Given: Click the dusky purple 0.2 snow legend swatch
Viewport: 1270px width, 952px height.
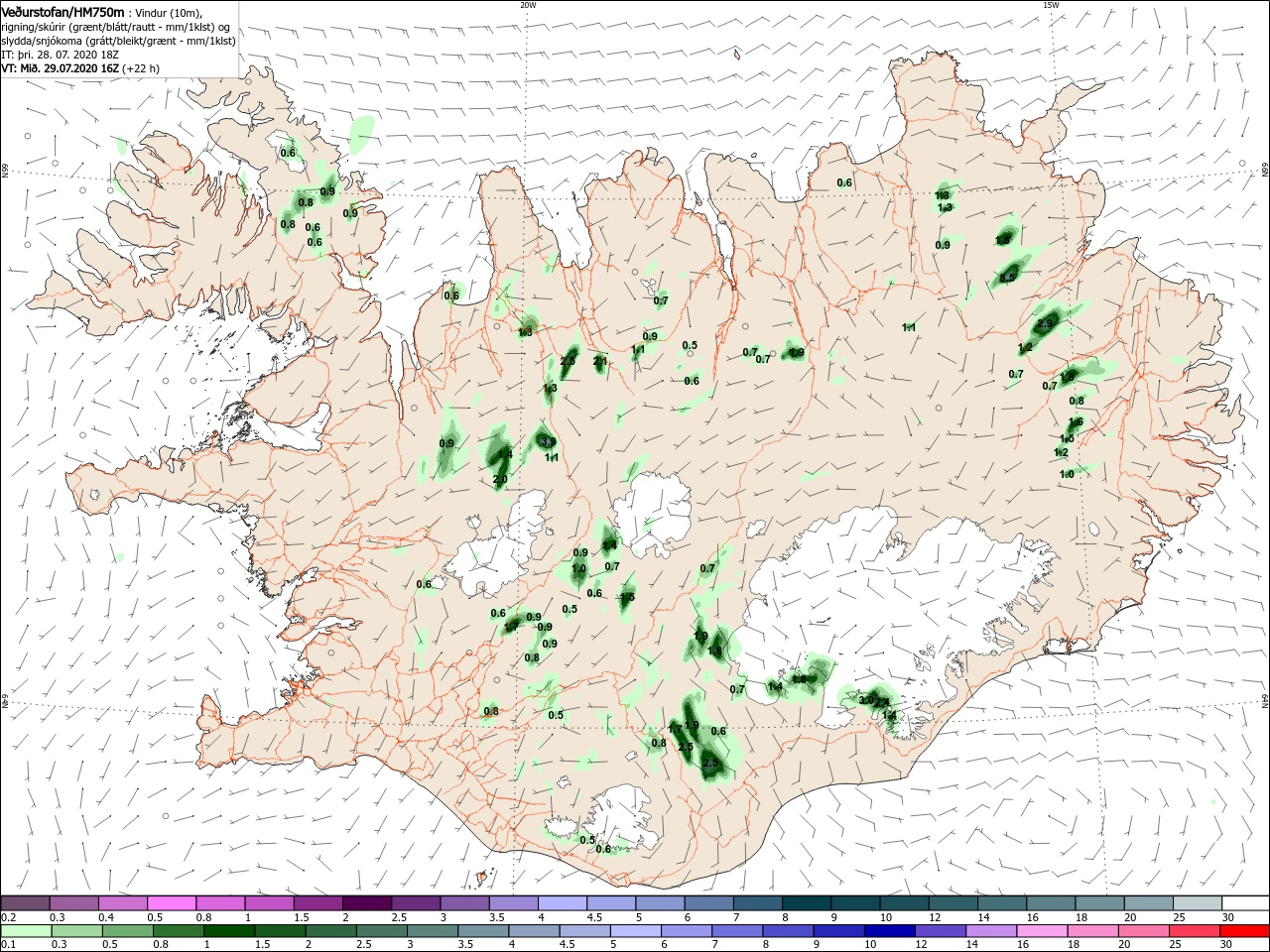Looking at the screenshot, I should coord(25,903).
